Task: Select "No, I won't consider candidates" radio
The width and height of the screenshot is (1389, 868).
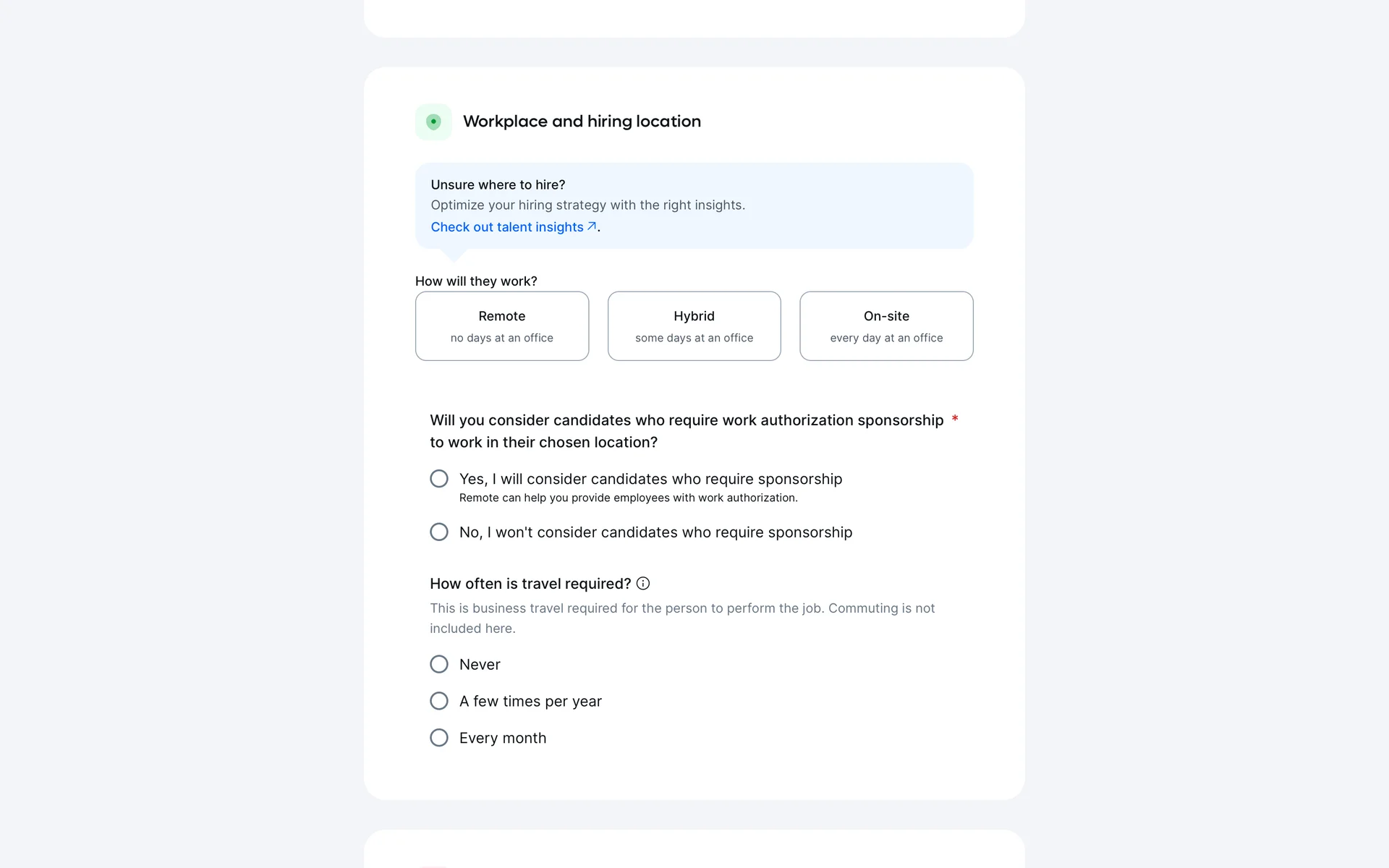Action: [x=439, y=532]
